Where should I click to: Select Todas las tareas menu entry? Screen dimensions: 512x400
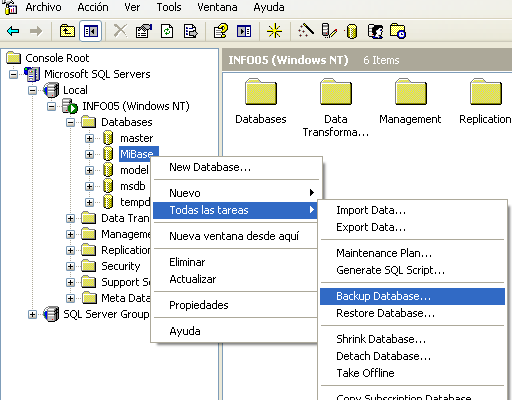click(x=235, y=210)
